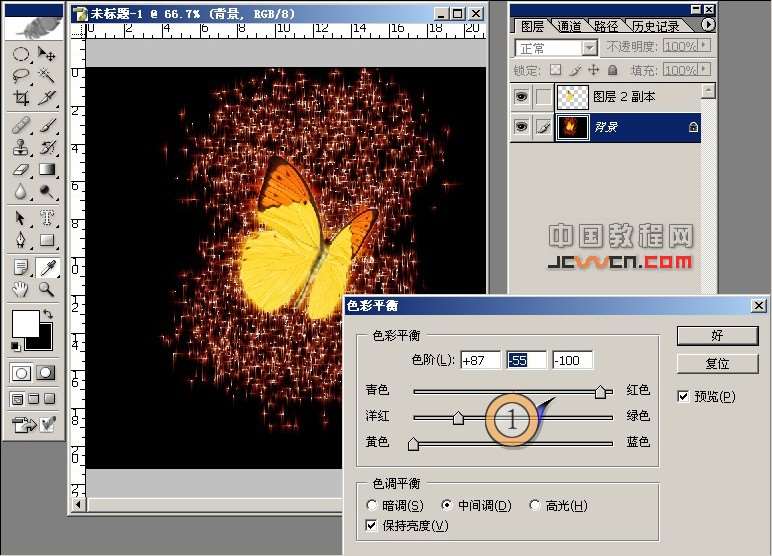Screen dimensions: 772x556
Task: Select the 高光 highlights radio button
Action: click(535, 506)
